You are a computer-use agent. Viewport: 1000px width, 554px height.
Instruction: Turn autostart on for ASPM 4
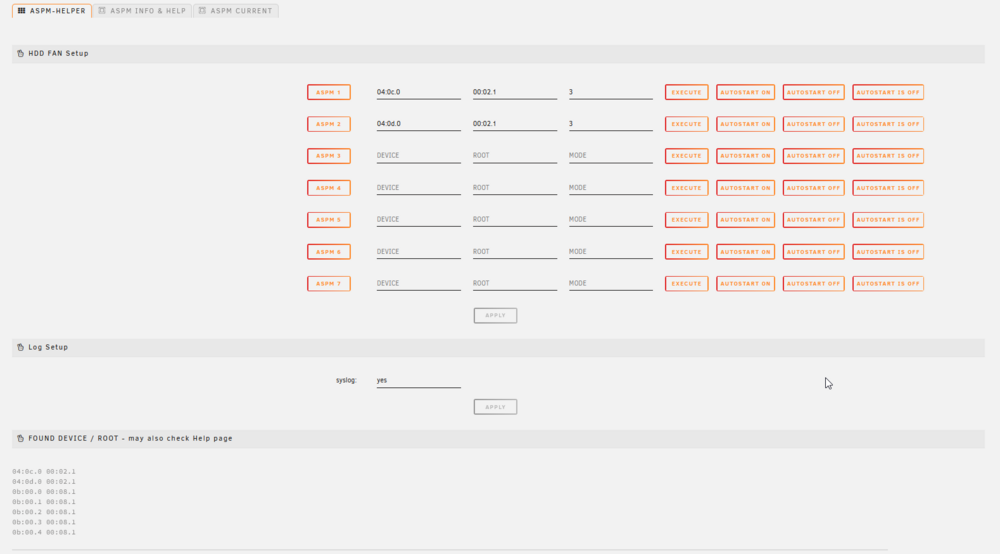click(x=745, y=188)
